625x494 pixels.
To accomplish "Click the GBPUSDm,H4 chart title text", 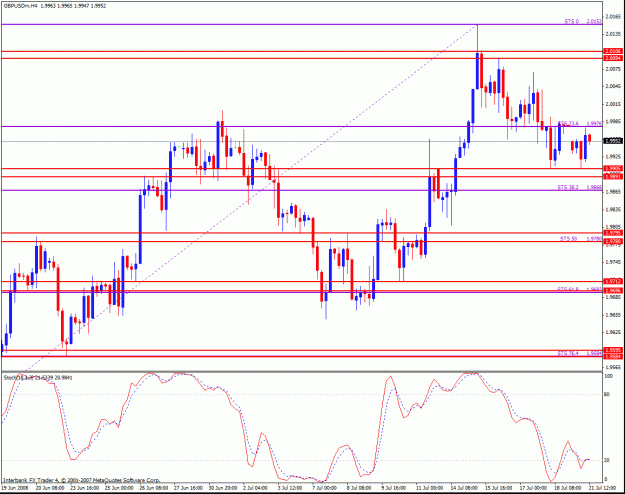I will point(20,6).
